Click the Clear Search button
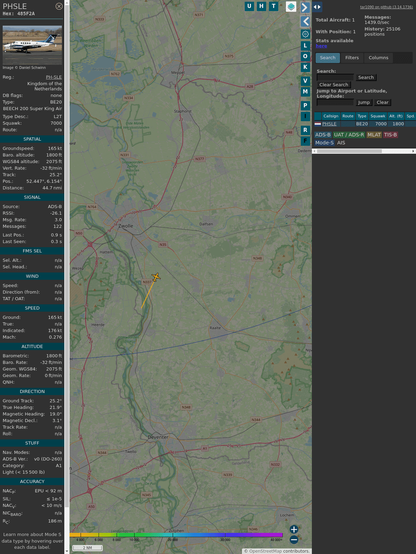Image resolution: width=416 pixels, height=554 pixels. 334,84
